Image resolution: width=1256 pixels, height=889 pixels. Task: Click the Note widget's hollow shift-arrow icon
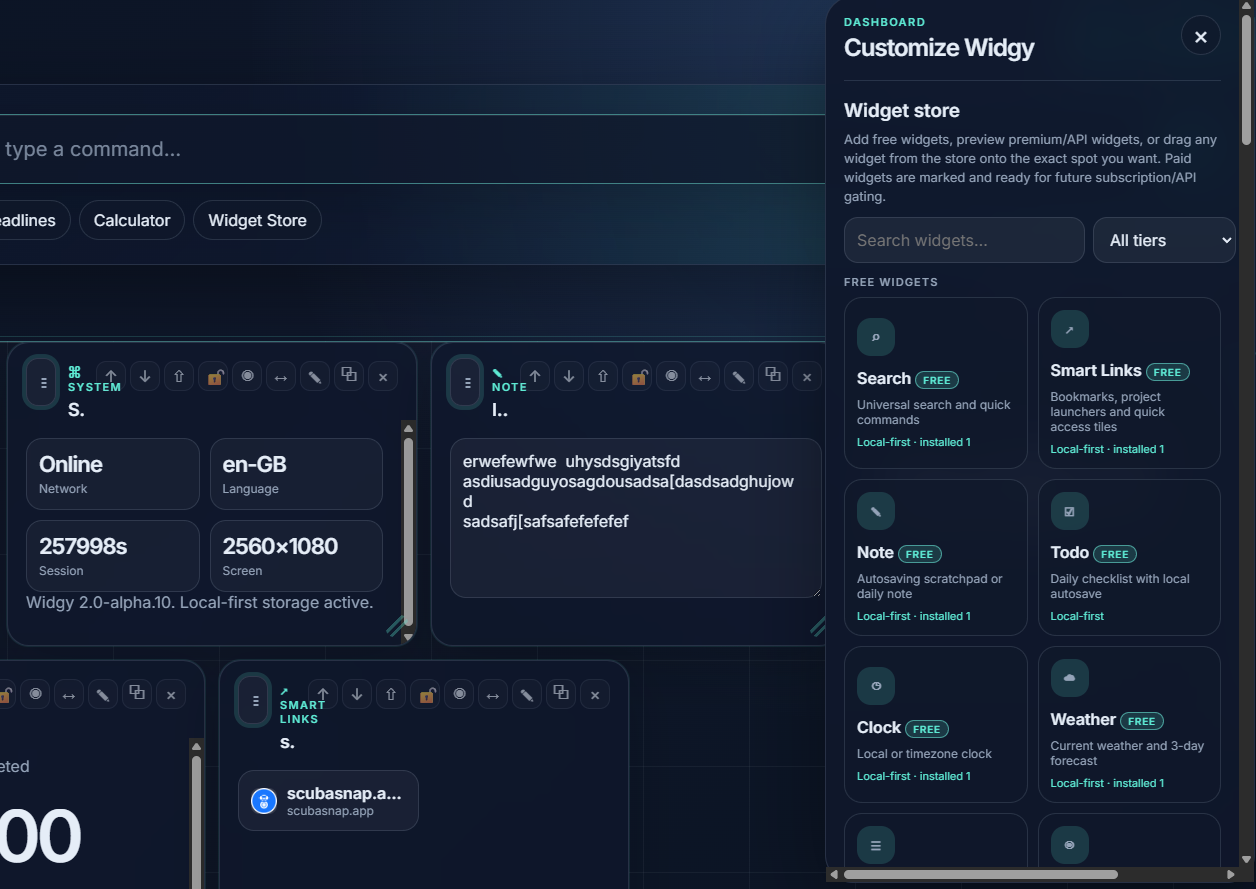coord(603,376)
